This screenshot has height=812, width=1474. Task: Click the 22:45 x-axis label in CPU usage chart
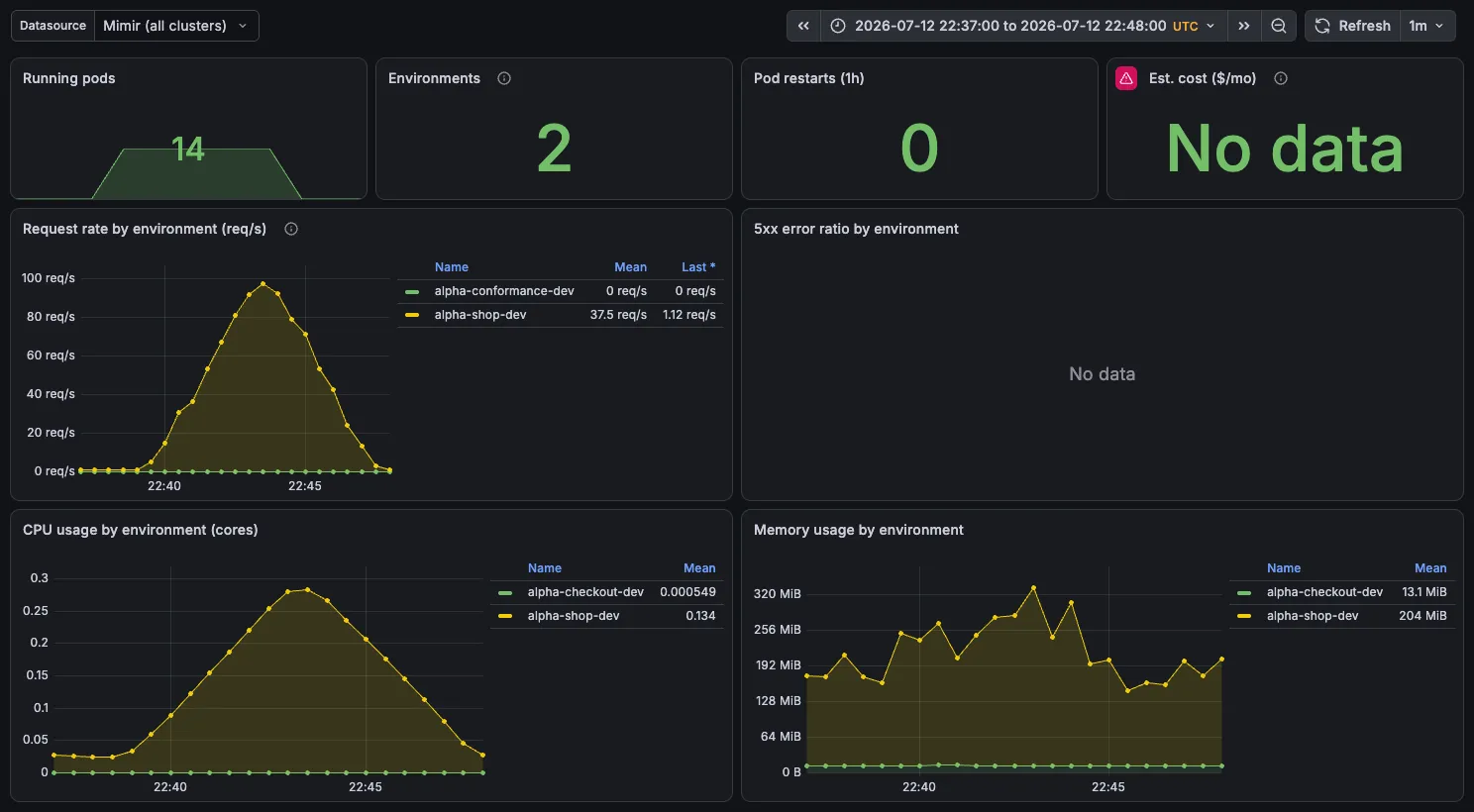point(366,787)
